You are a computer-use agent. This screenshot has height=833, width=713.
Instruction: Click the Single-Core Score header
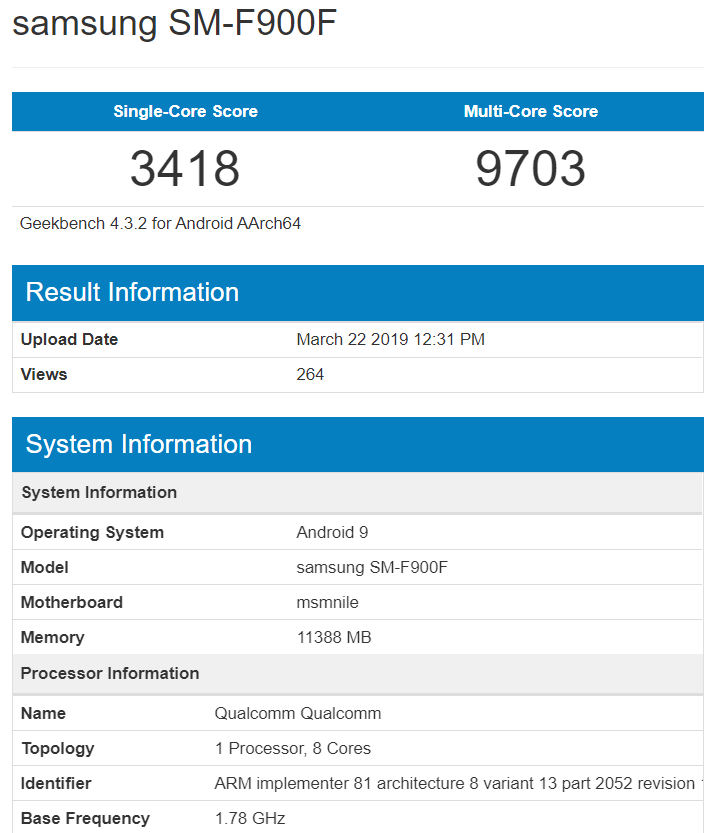185,111
